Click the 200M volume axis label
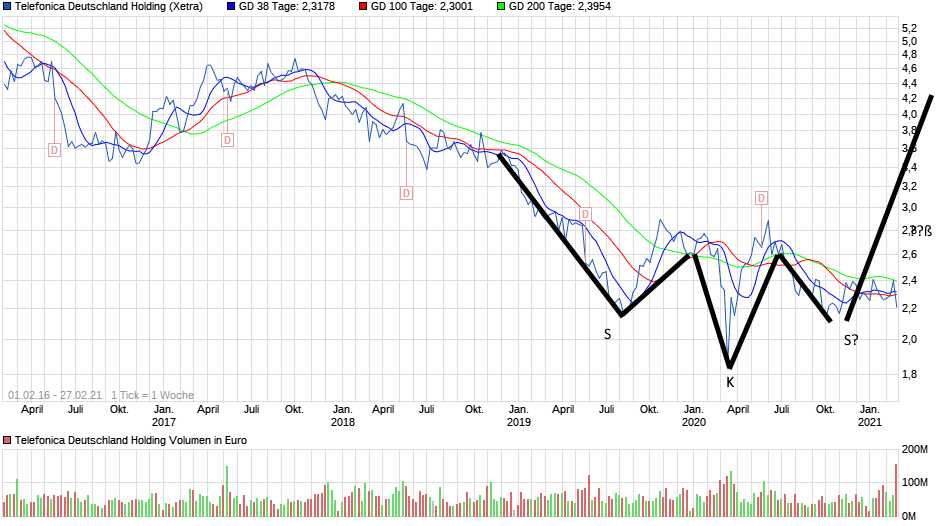The height and width of the screenshot is (526, 940). [x=915, y=449]
